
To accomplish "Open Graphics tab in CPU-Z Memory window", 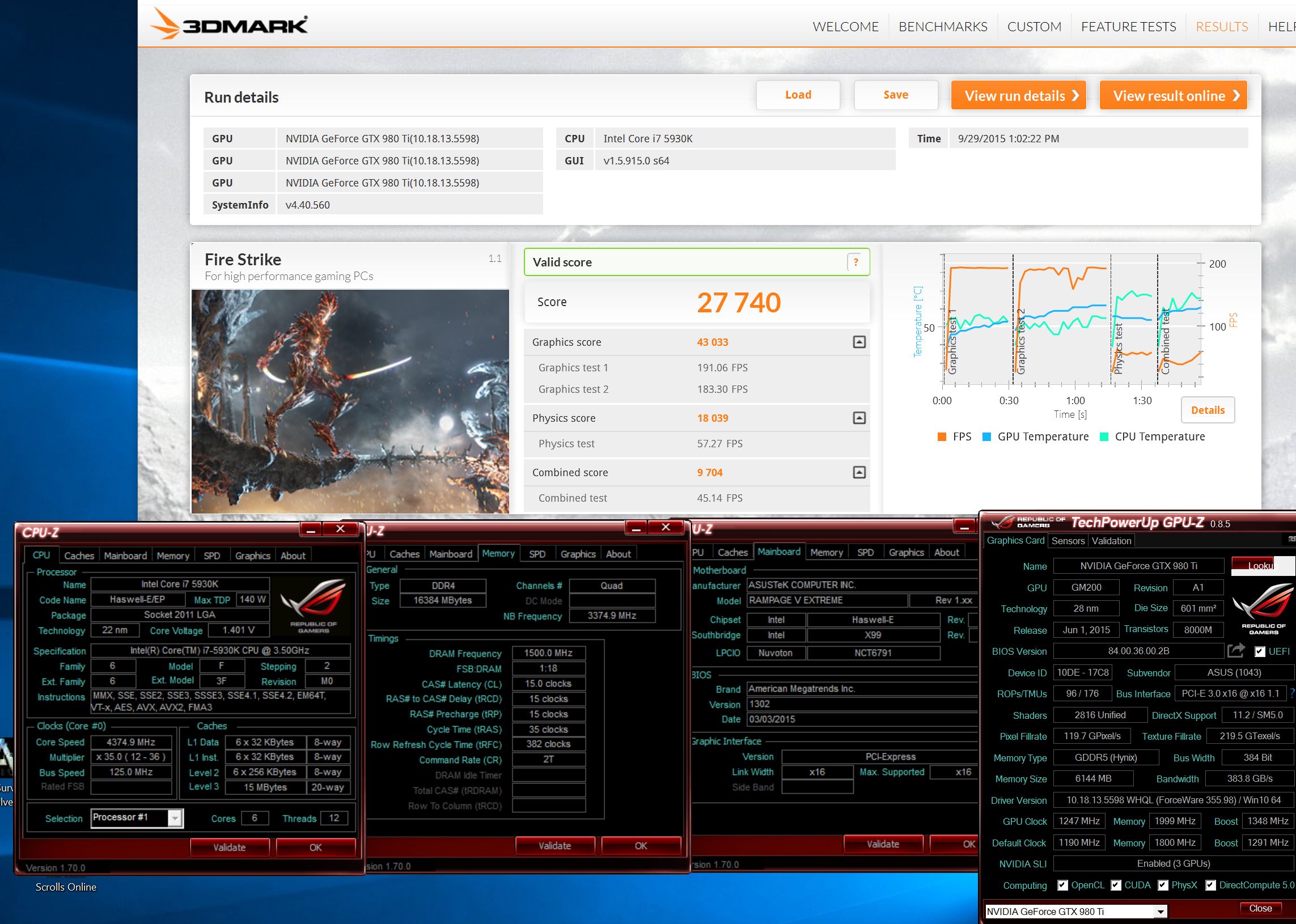I will pyautogui.click(x=578, y=554).
